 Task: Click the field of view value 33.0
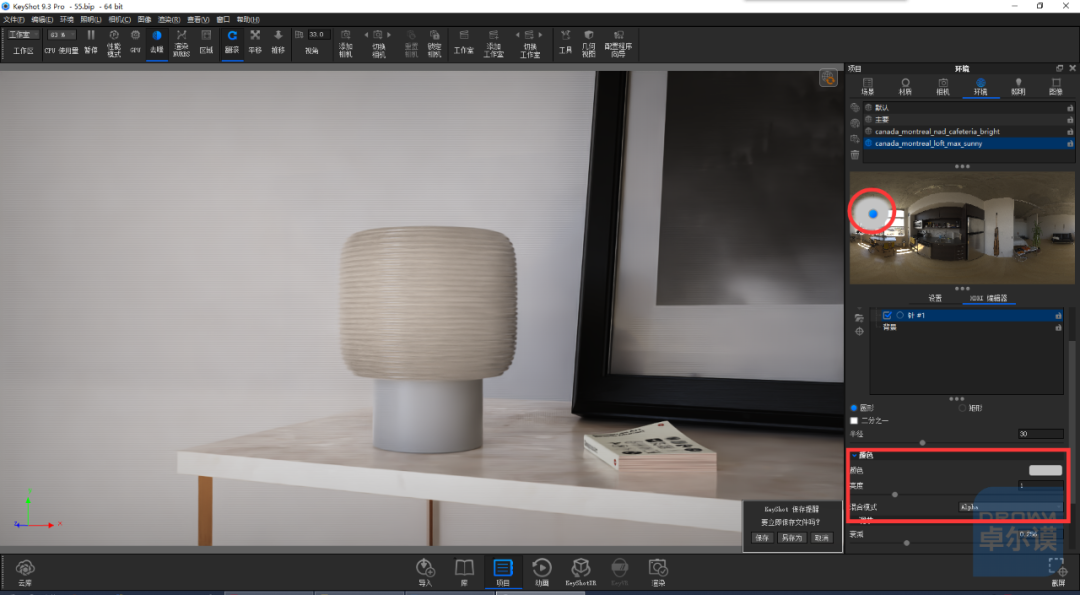(318, 34)
